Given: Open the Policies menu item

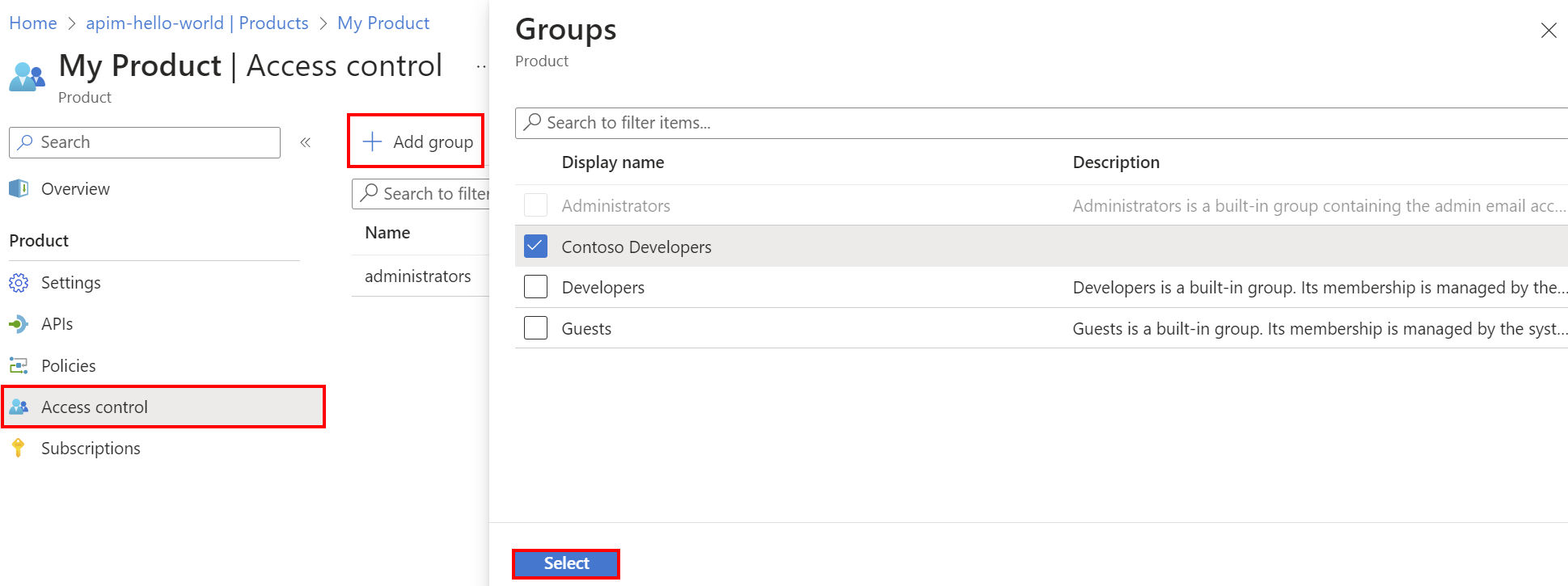Looking at the screenshot, I should [x=69, y=365].
